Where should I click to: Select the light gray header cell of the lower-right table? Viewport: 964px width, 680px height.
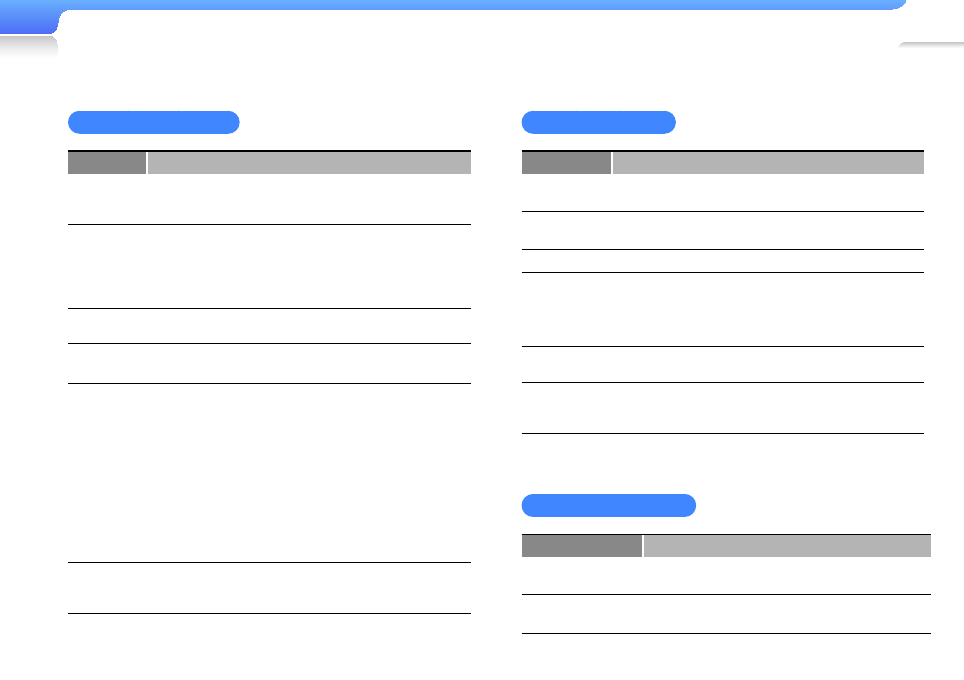click(787, 545)
